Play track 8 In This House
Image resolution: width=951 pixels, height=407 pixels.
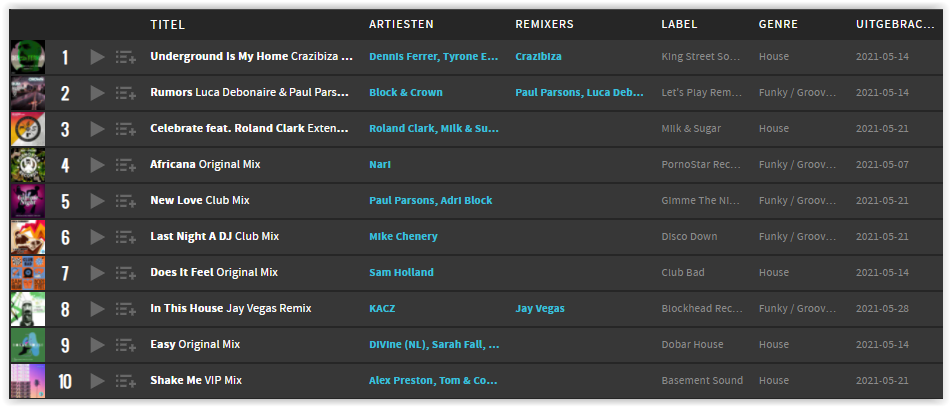click(x=97, y=309)
